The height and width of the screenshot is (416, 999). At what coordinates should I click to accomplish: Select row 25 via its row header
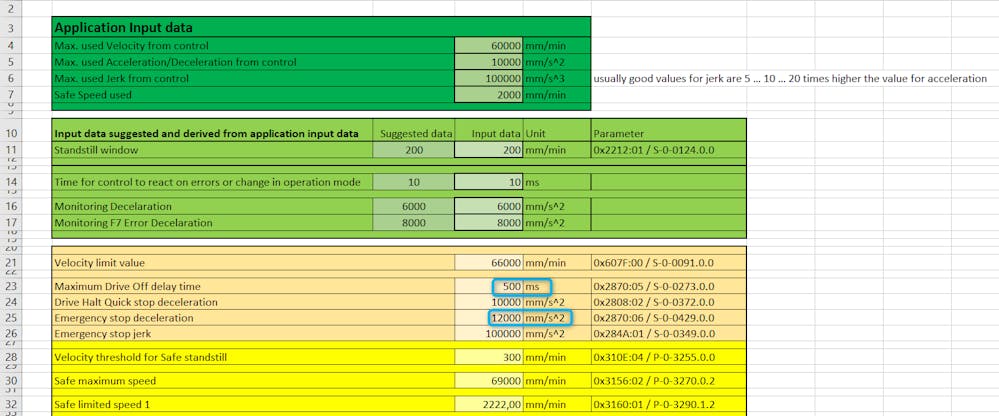point(11,318)
